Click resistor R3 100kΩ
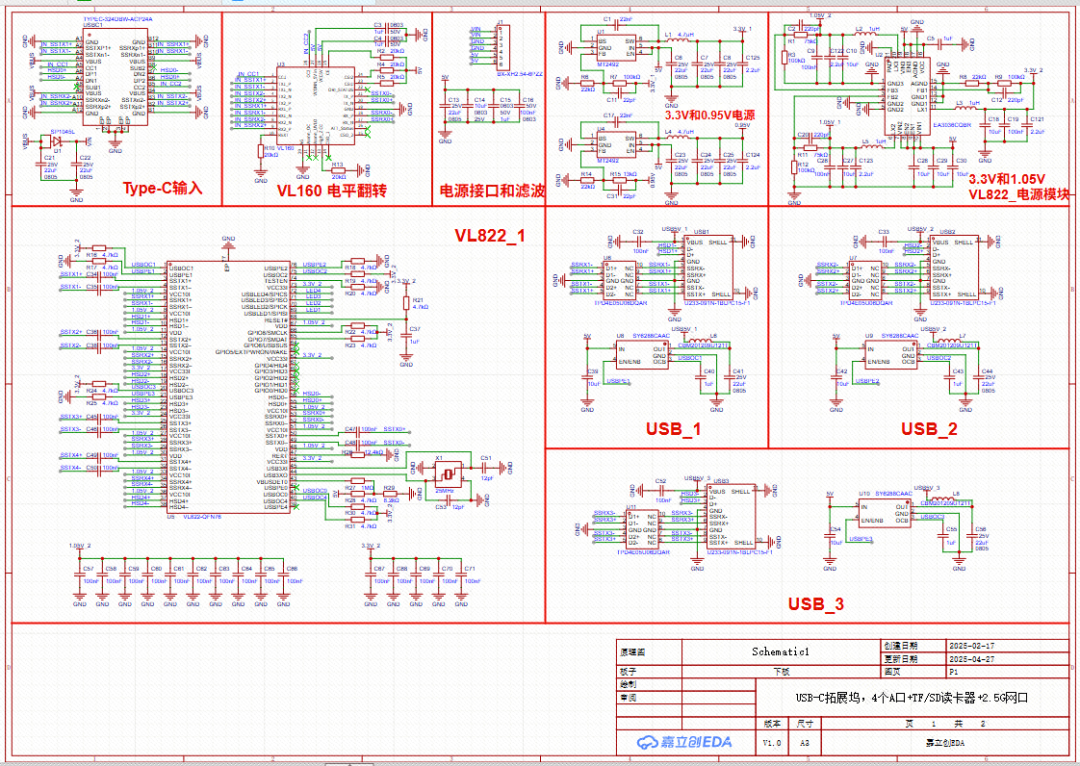This screenshot has height=766, width=1080. point(785,57)
